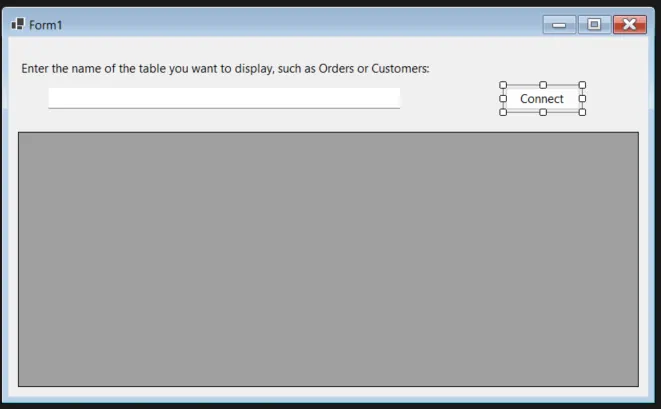This screenshot has height=409, width=661.
Task: Click the middle-left resize handle of Connect
Action: point(503,99)
